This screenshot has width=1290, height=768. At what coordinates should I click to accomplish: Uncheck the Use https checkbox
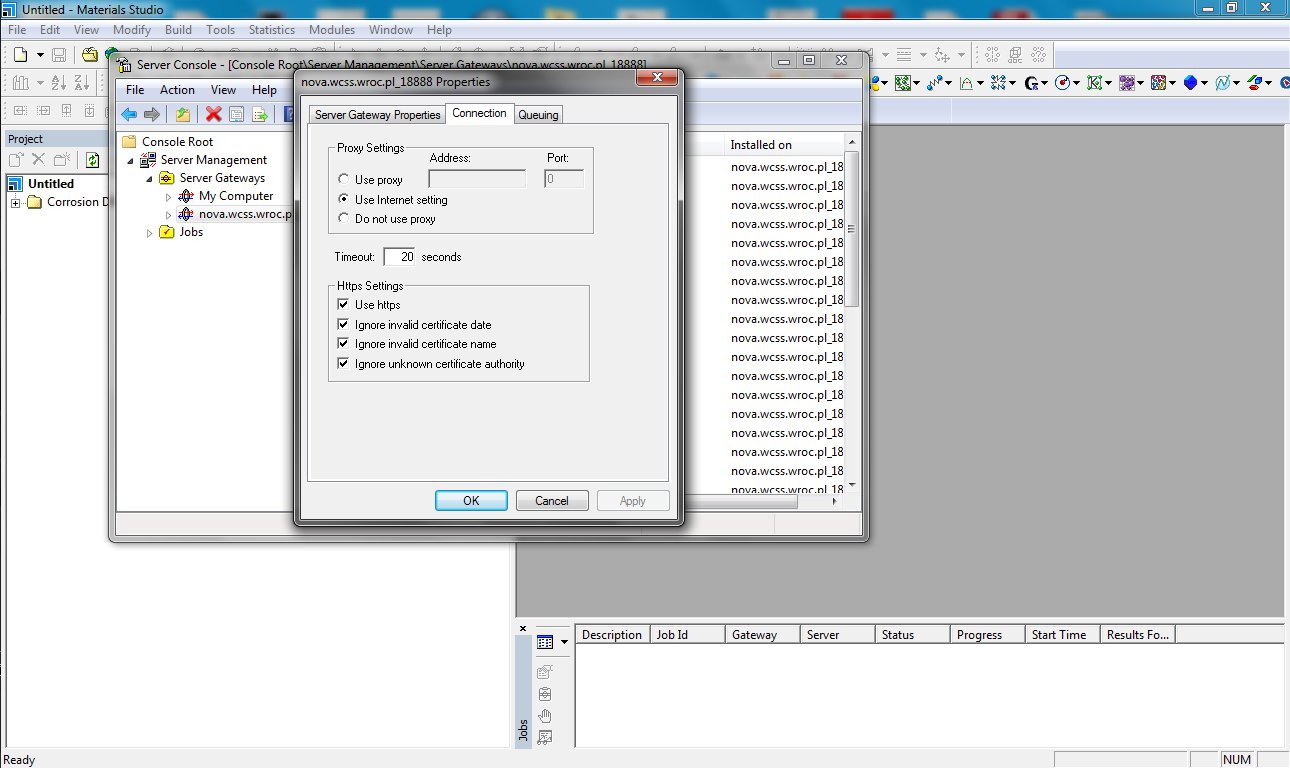click(344, 305)
